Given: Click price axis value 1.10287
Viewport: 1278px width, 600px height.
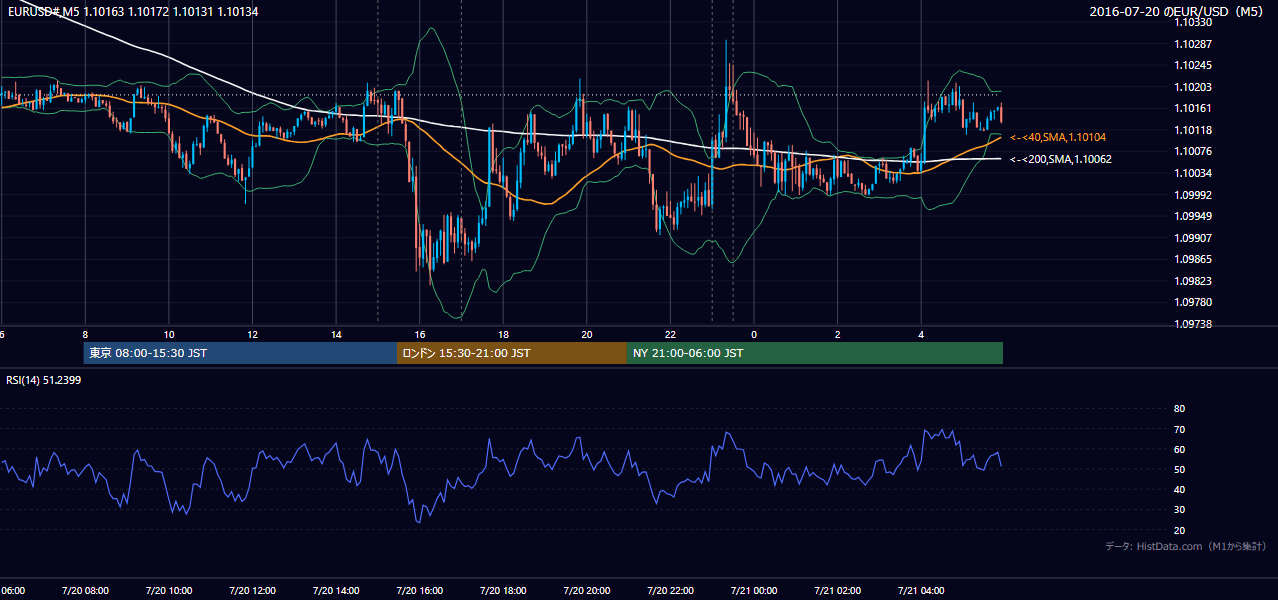Looking at the screenshot, I should click(x=1194, y=44).
